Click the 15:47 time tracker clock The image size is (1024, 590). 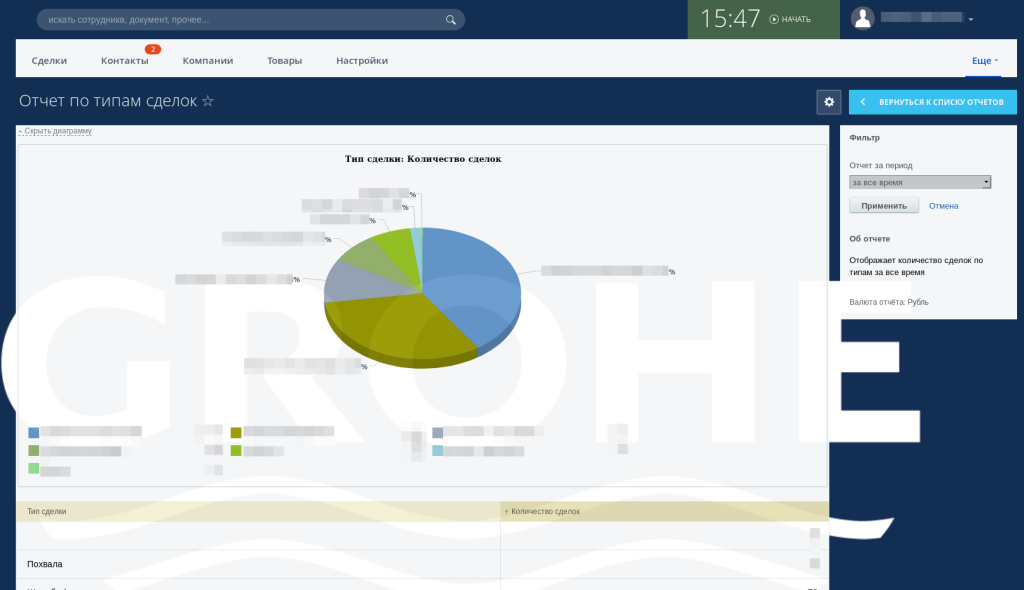[x=730, y=18]
